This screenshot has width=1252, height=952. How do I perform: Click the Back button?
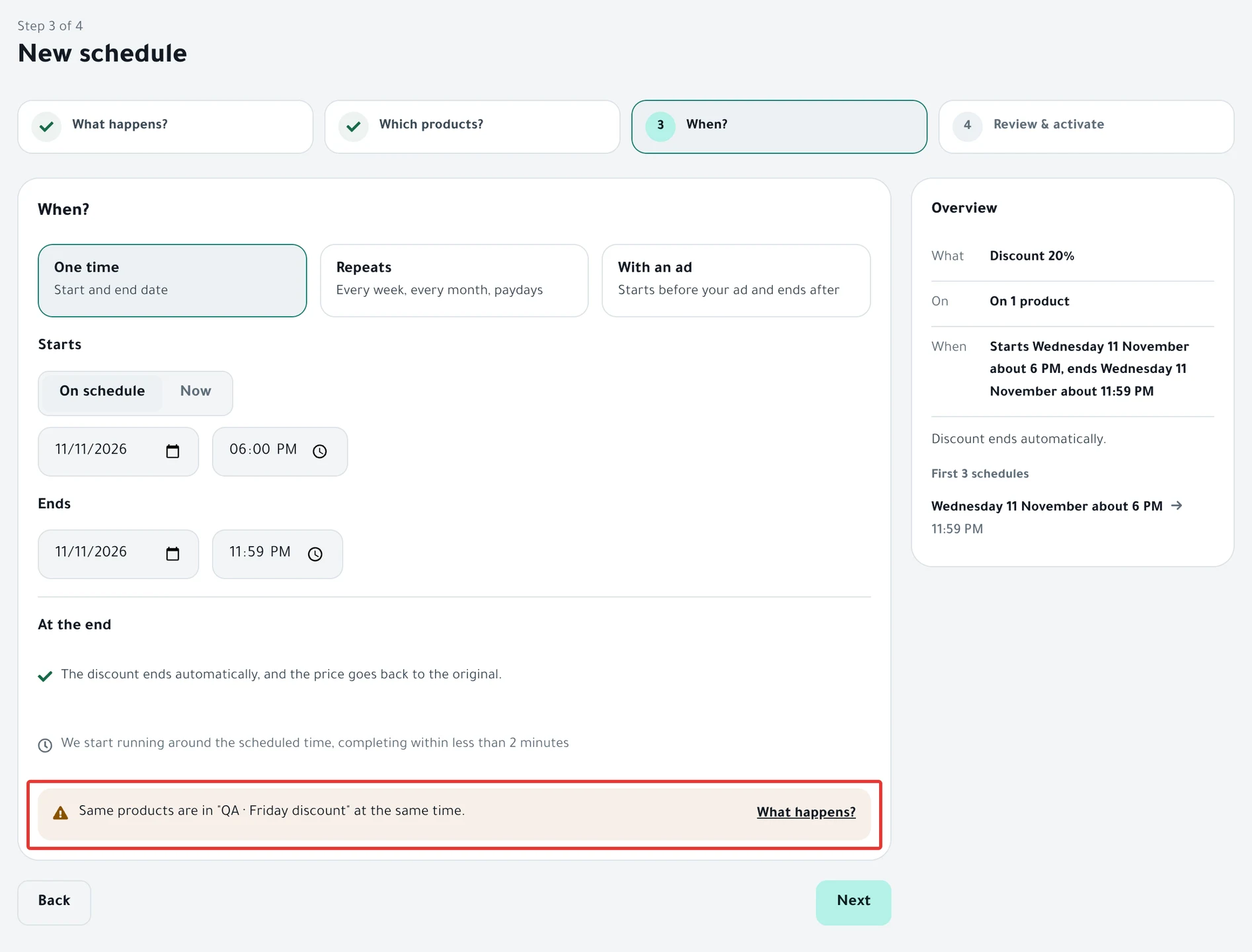point(54,902)
